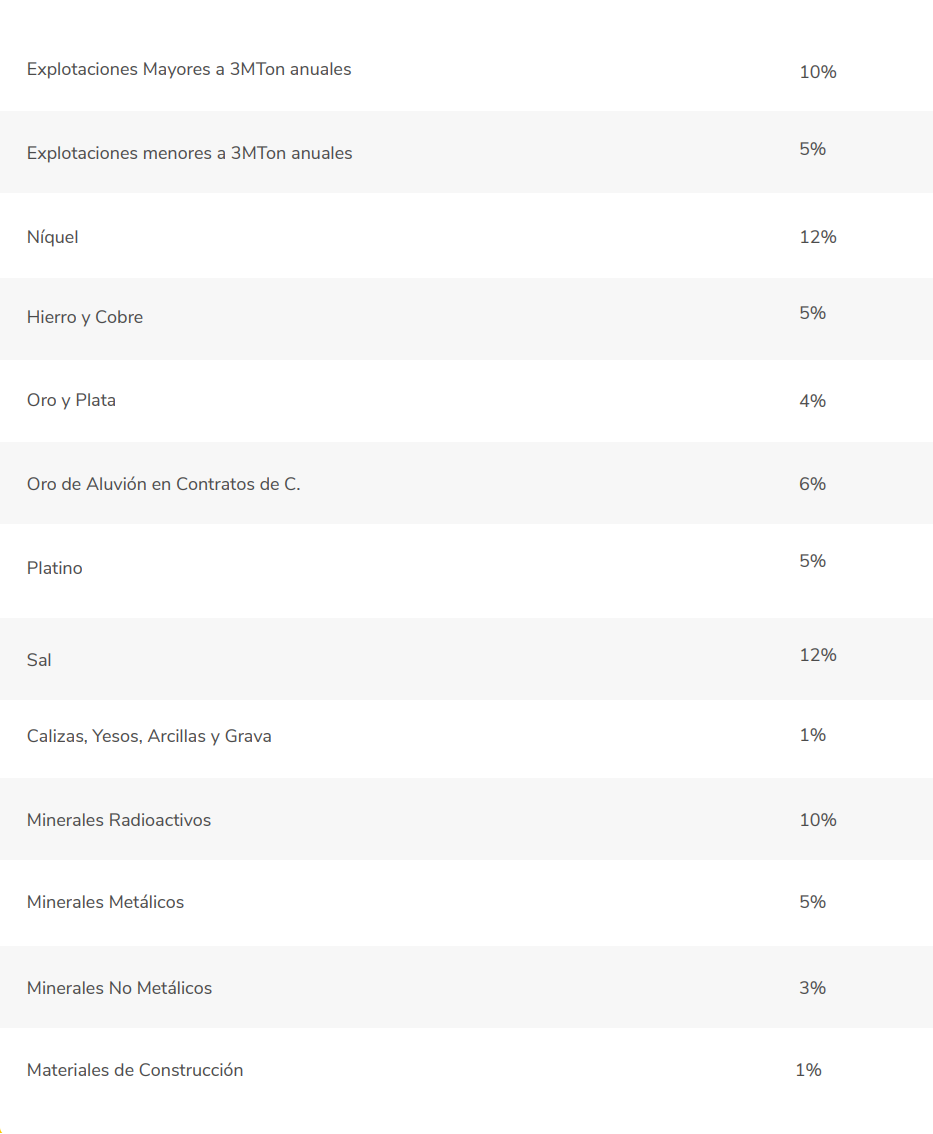Screen dimensions: 933x1134
Task: Select Calizas, Yesos, Arcillas y Grava text
Action: tap(149, 736)
